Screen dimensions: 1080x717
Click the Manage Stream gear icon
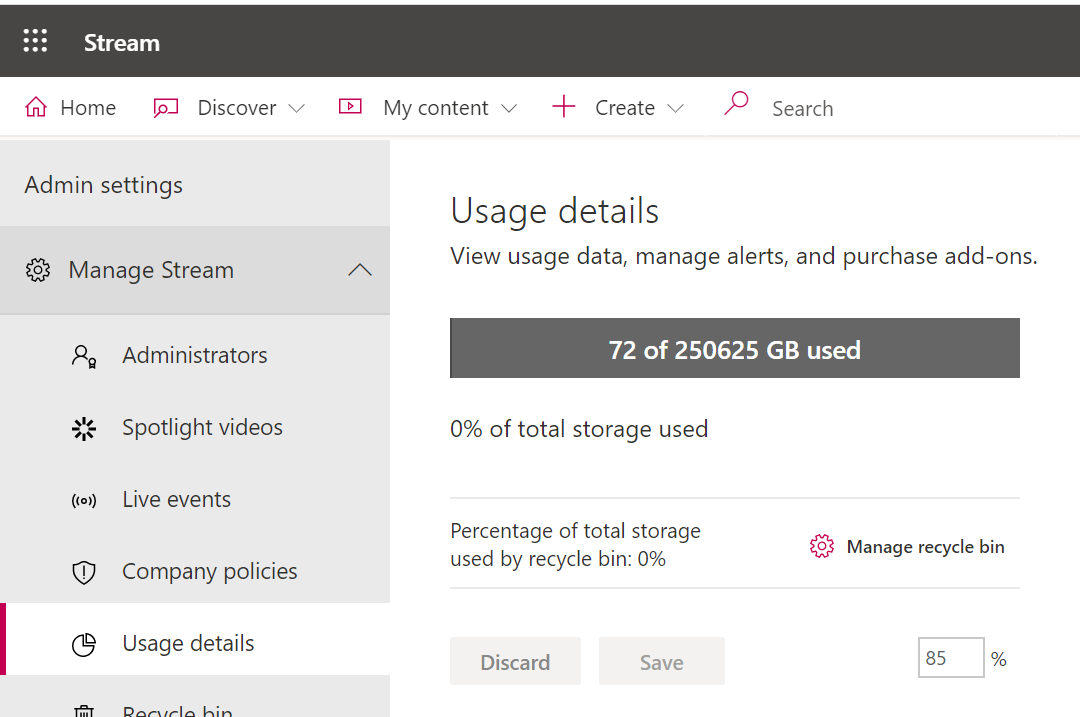[38, 270]
